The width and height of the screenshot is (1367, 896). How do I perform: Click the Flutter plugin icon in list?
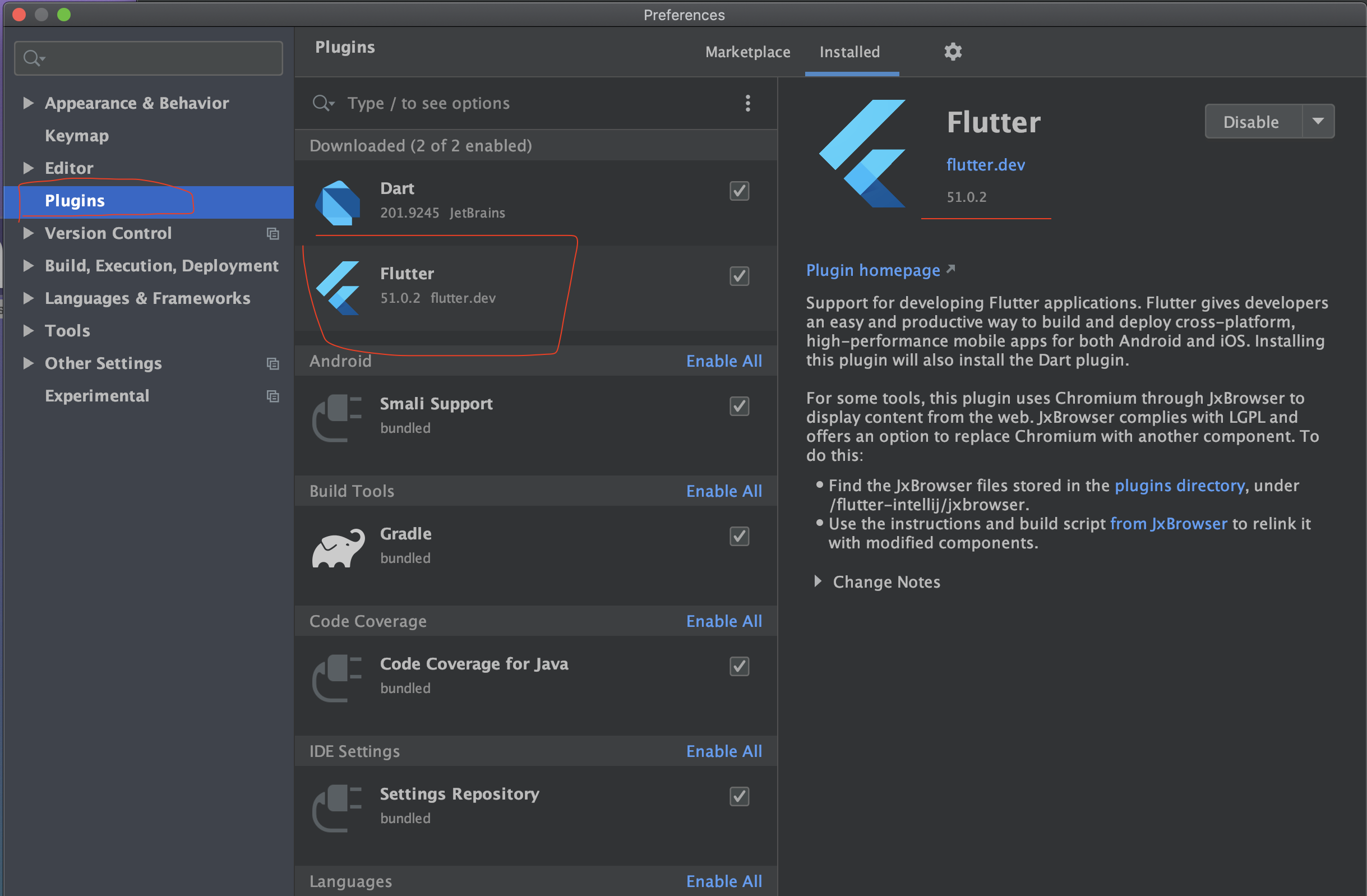pyautogui.click(x=340, y=284)
